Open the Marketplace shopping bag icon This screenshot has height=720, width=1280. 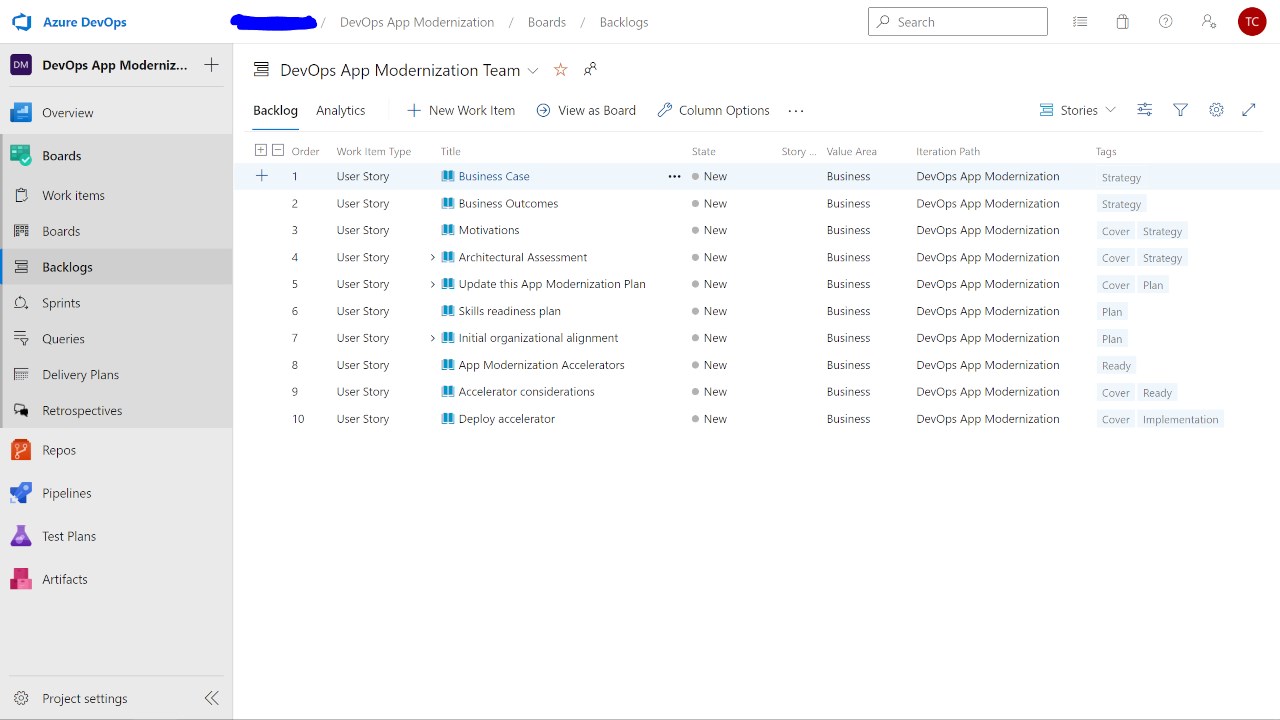tap(1123, 22)
